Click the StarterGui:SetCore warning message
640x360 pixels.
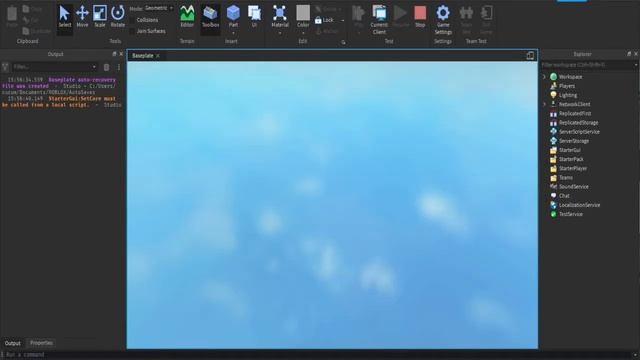coord(61,102)
